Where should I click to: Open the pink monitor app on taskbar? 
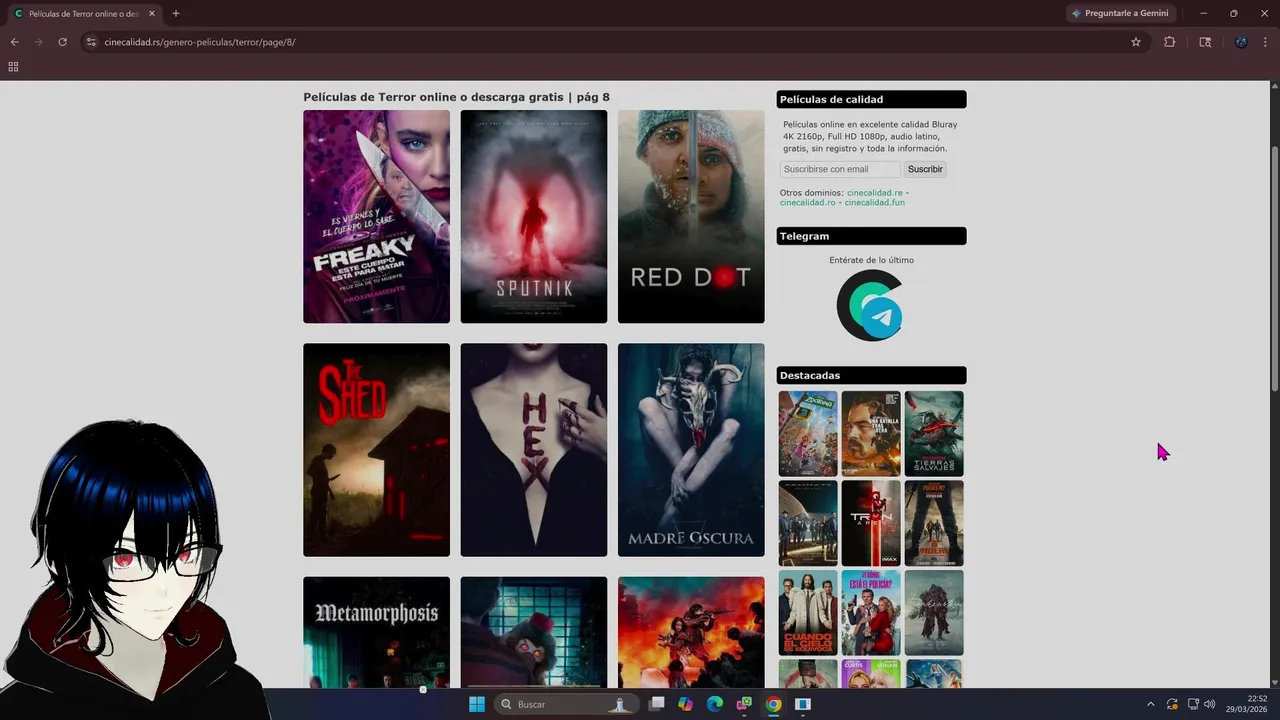pos(744,704)
